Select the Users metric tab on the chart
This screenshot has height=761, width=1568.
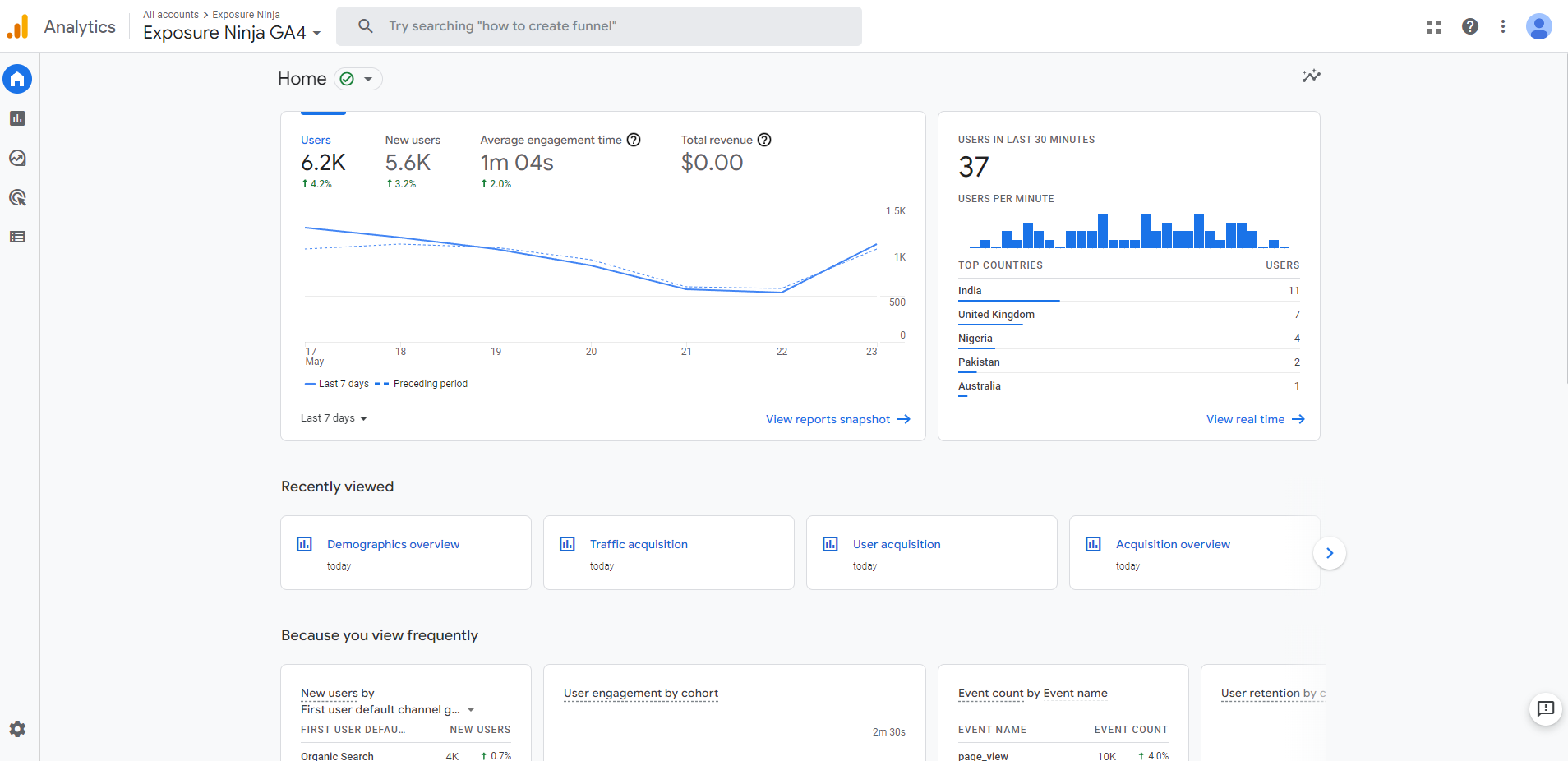(x=316, y=140)
